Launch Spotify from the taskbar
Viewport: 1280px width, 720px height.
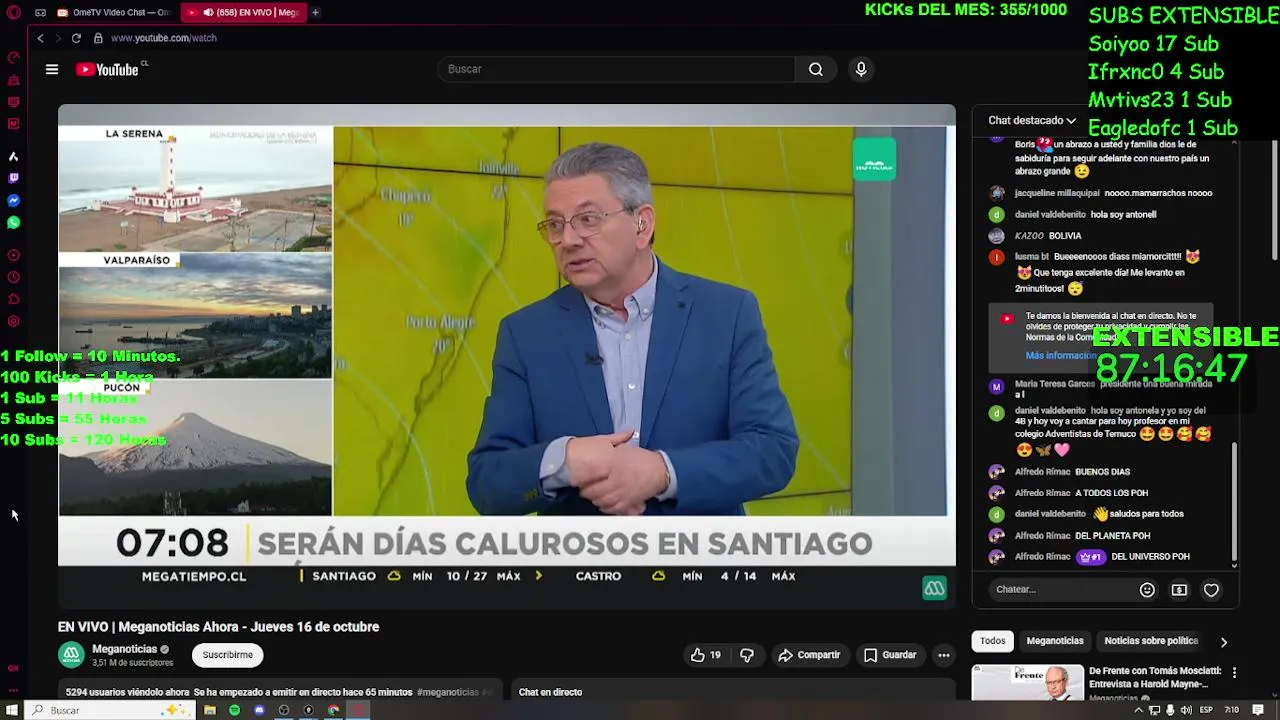[234, 710]
